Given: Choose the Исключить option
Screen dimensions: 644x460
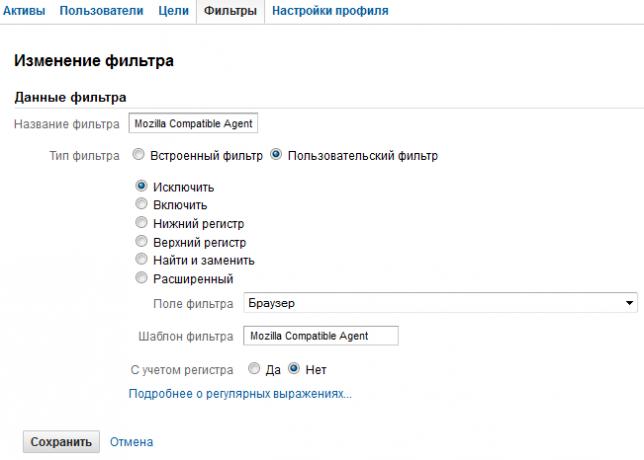Looking at the screenshot, I should point(142,186).
